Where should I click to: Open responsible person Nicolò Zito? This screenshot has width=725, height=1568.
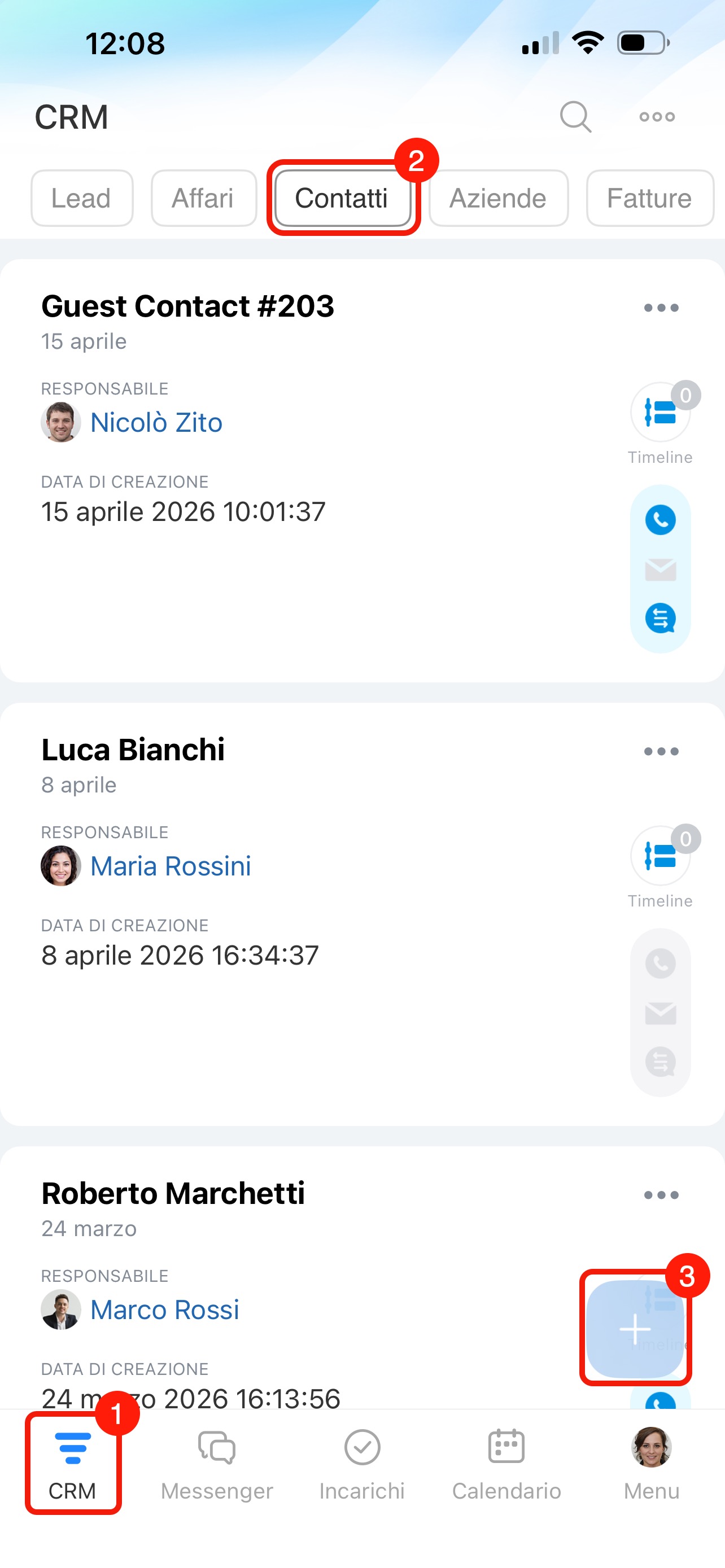156,422
